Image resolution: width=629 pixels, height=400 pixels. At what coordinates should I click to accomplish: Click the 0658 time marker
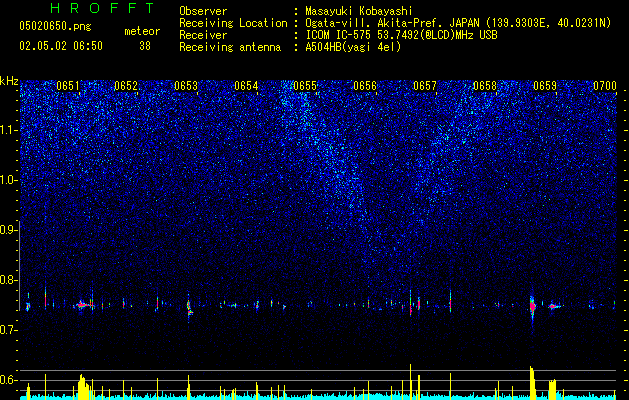point(485,86)
